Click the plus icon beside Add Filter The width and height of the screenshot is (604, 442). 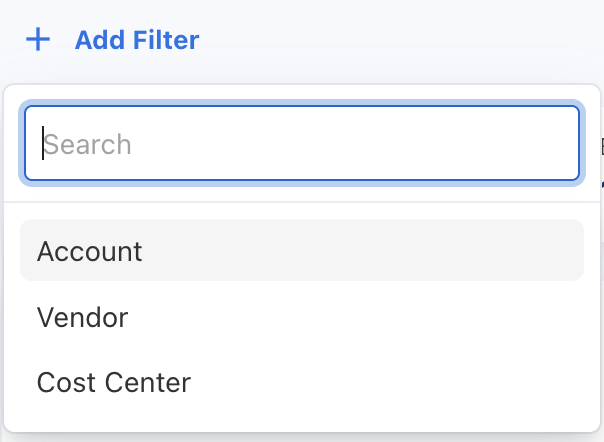coord(38,40)
